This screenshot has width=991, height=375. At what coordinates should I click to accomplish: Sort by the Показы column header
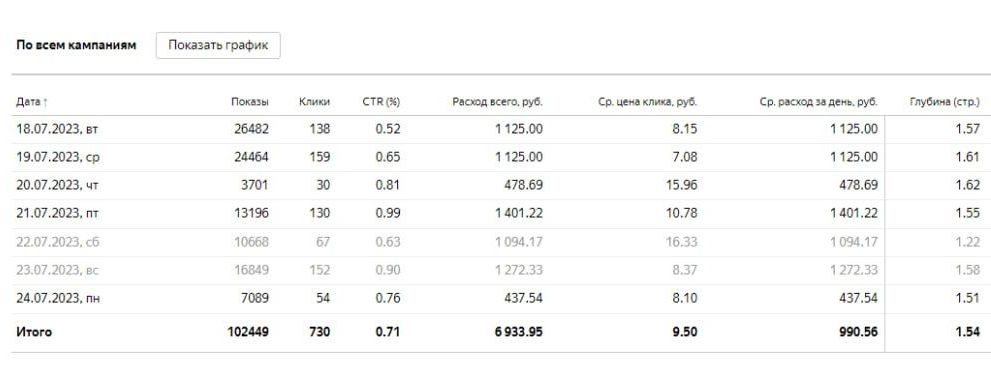click(250, 102)
